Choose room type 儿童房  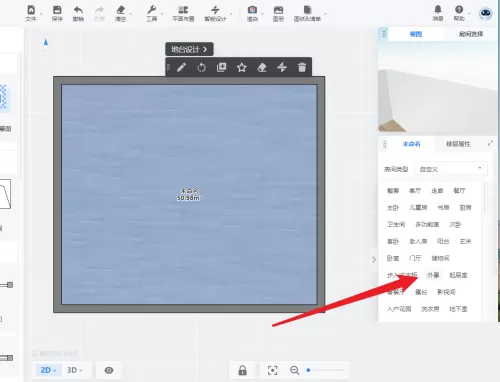pyautogui.click(x=418, y=208)
